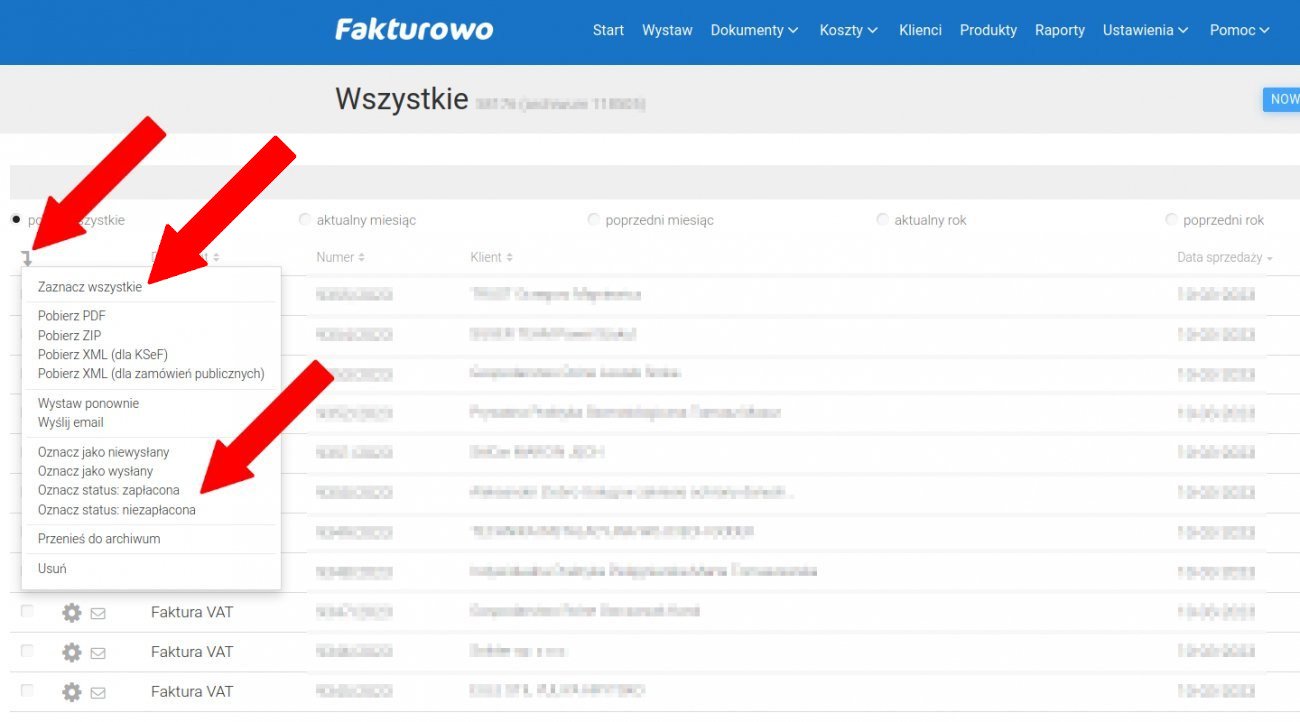Expand the Dokumenty dropdown menu
1300x722 pixels.
[755, 30]
